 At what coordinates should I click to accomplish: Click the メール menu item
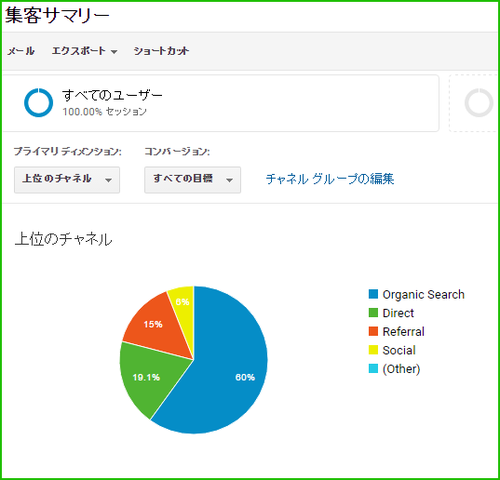21,51
